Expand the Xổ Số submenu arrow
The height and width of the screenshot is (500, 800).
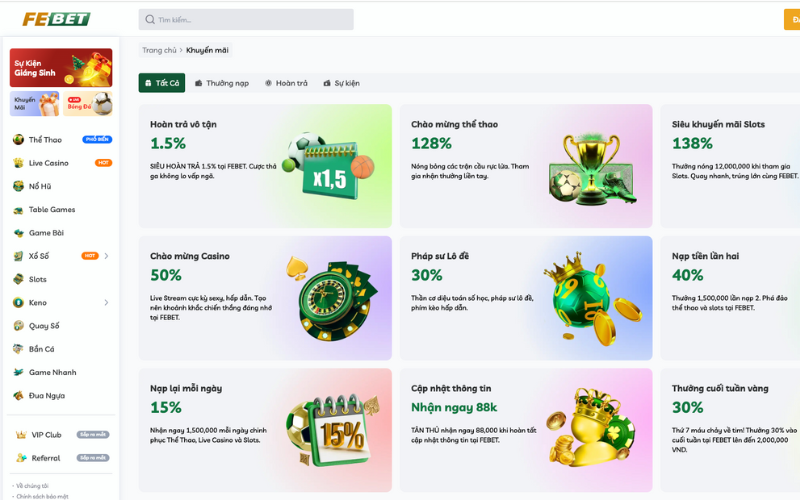coord(106,256)
